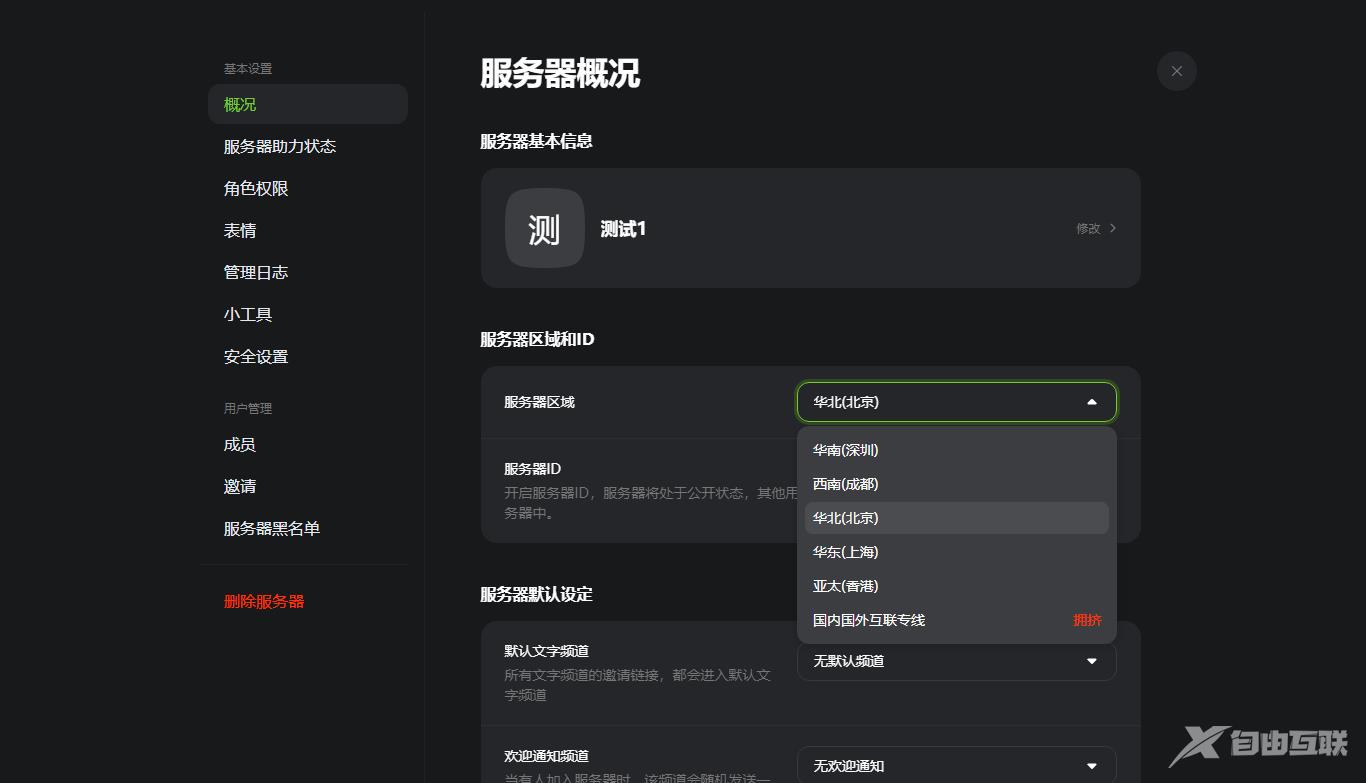1366x783 pixels.
Task: Click the chevron next to 修改
Action: 1113,228
